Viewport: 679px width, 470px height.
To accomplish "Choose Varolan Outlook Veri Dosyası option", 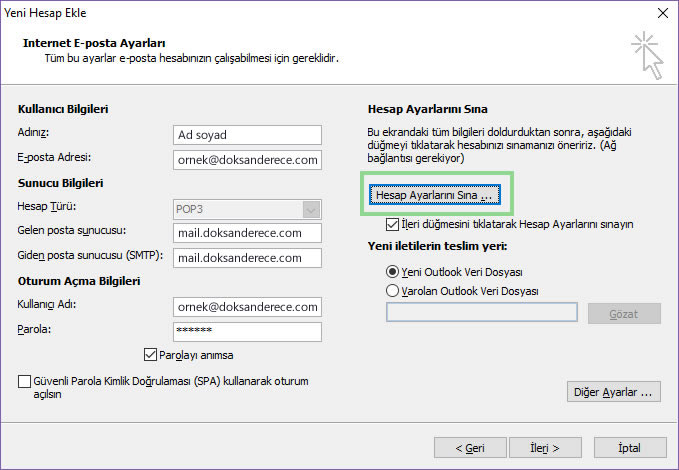I will [392, 291].
